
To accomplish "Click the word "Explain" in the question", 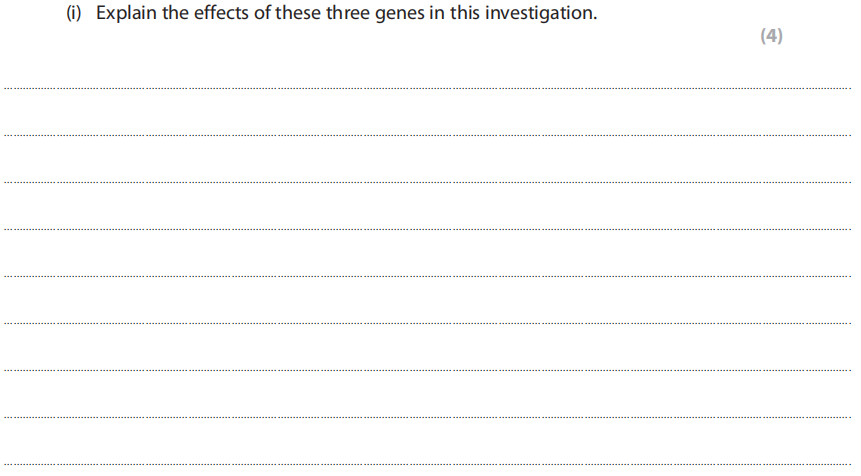I will click(122, 16).
